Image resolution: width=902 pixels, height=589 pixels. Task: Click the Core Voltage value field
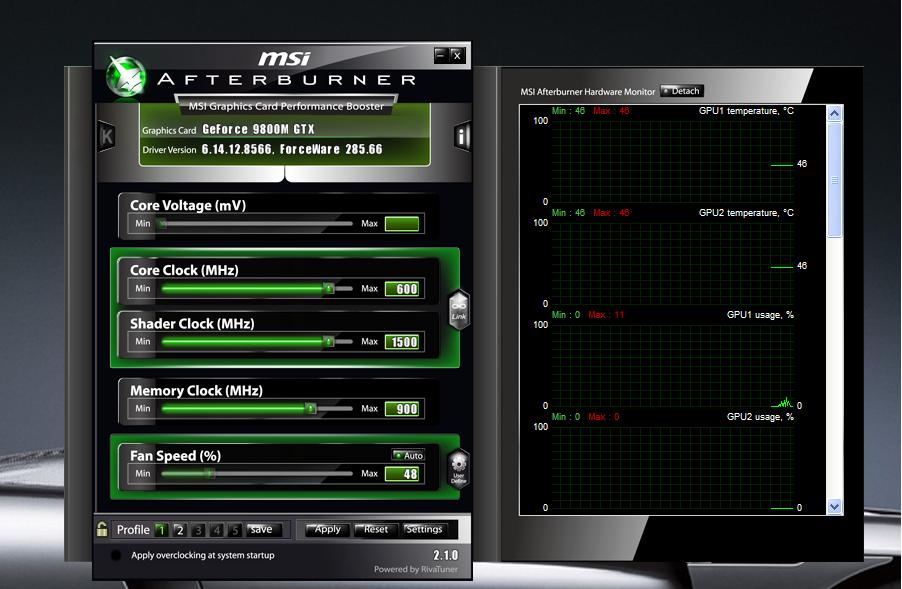[402, 224]
